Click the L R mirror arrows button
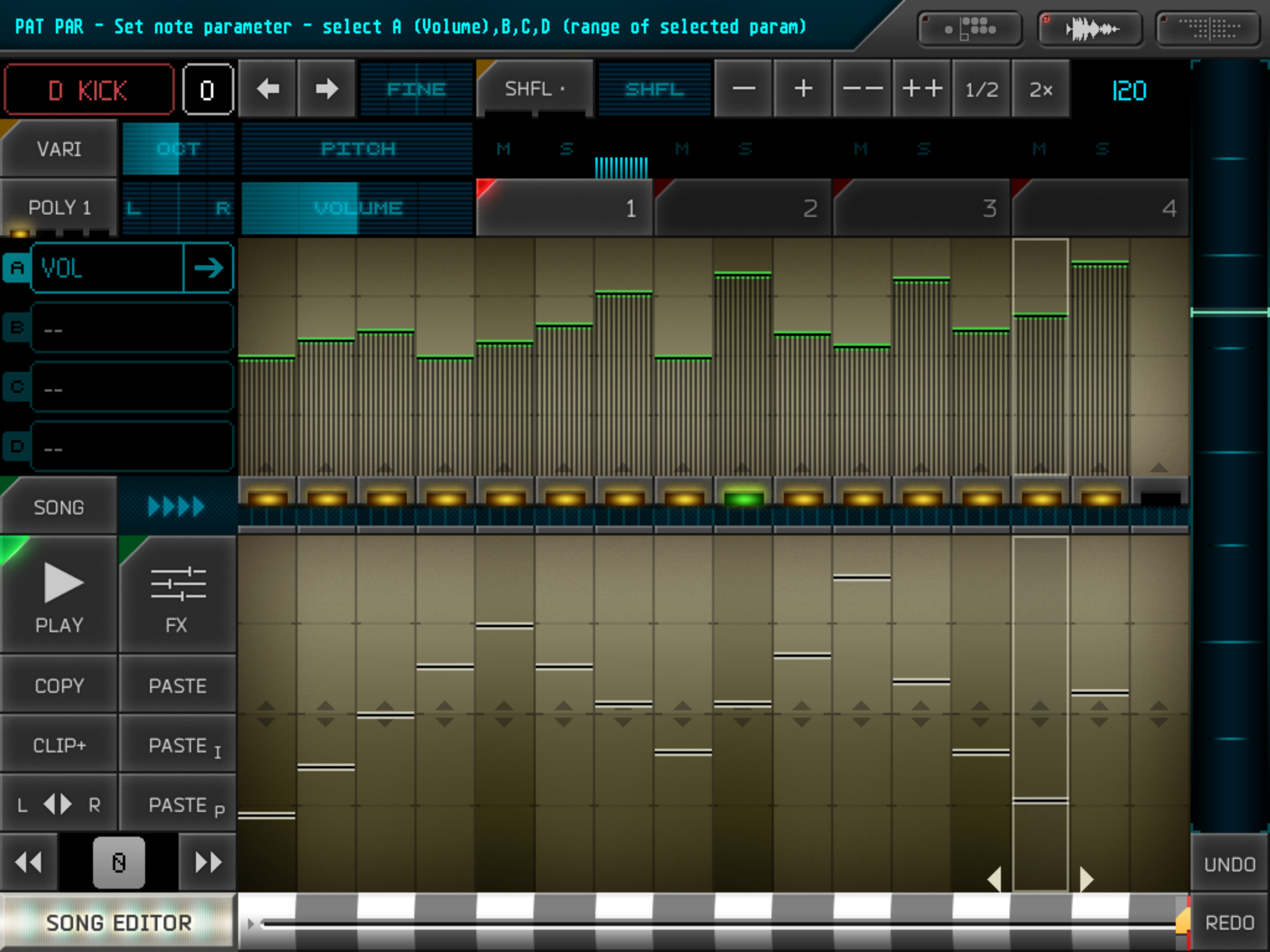The image size is (1270, 952). pyautogui.click(x=58, y=804)
